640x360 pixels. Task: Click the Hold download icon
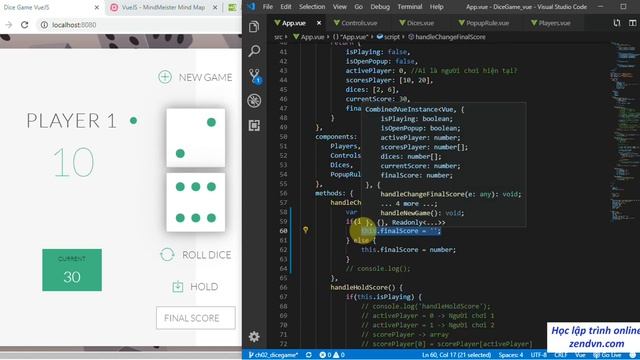click(x=178, y=287)
